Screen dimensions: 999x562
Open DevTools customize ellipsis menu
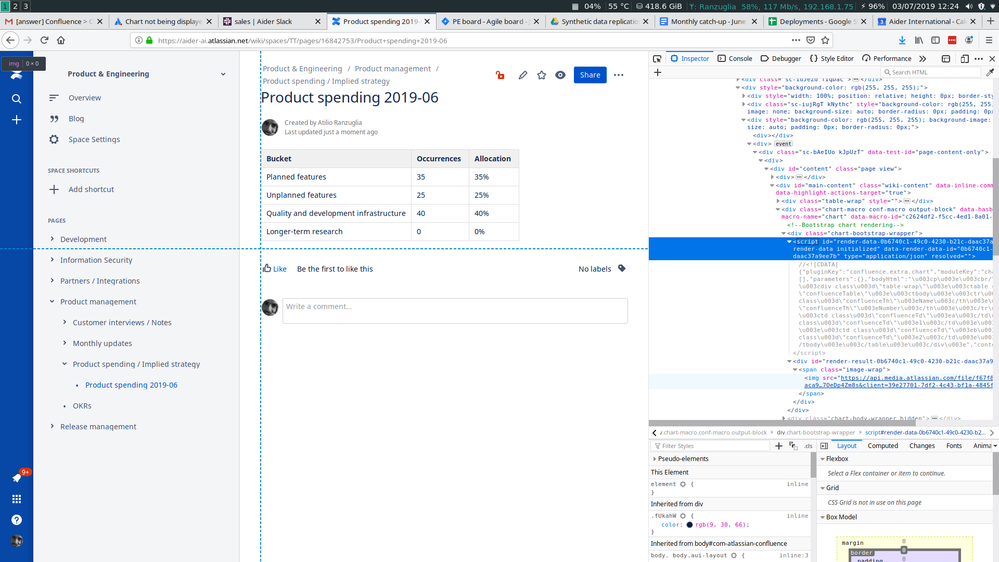coord(979,59)
